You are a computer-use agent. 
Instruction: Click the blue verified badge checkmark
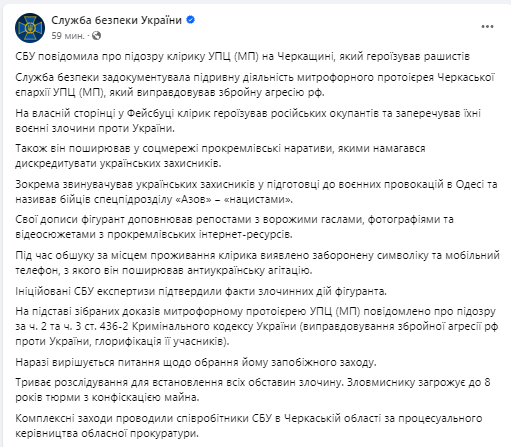(x=190, y=20)
